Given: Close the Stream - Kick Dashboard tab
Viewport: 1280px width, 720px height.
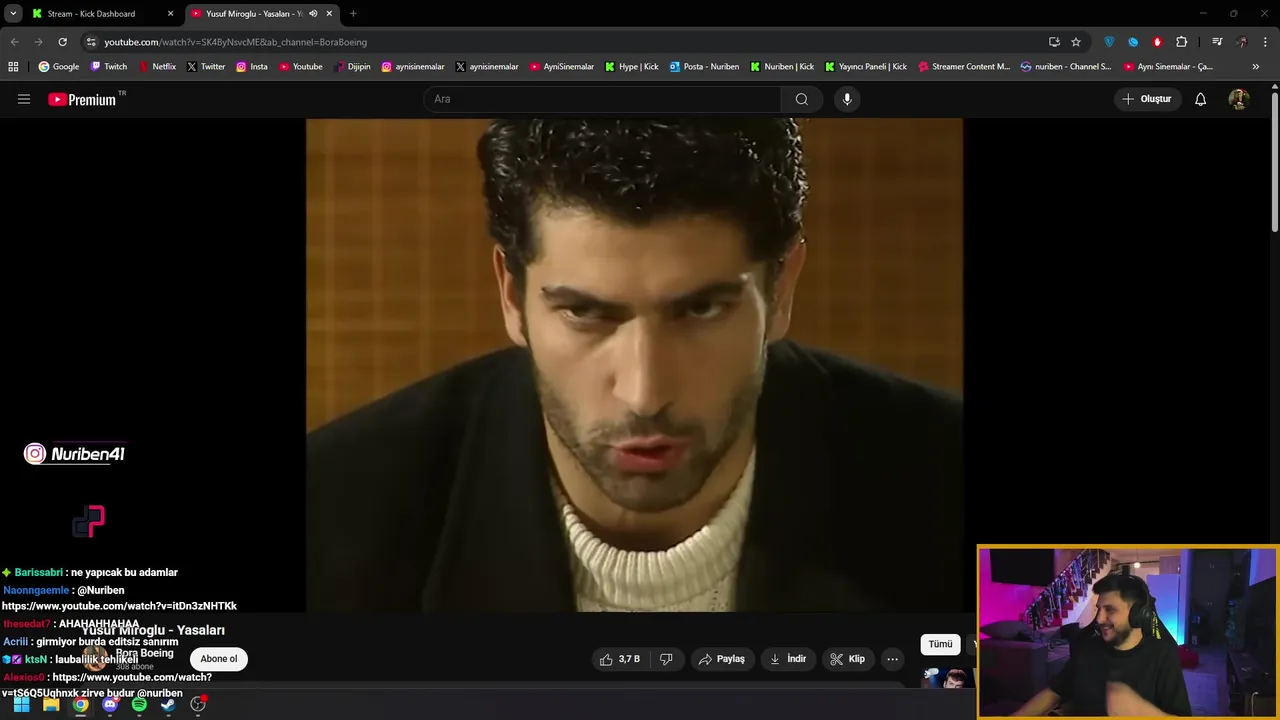Looking at the screenshot, I should 170,14.
